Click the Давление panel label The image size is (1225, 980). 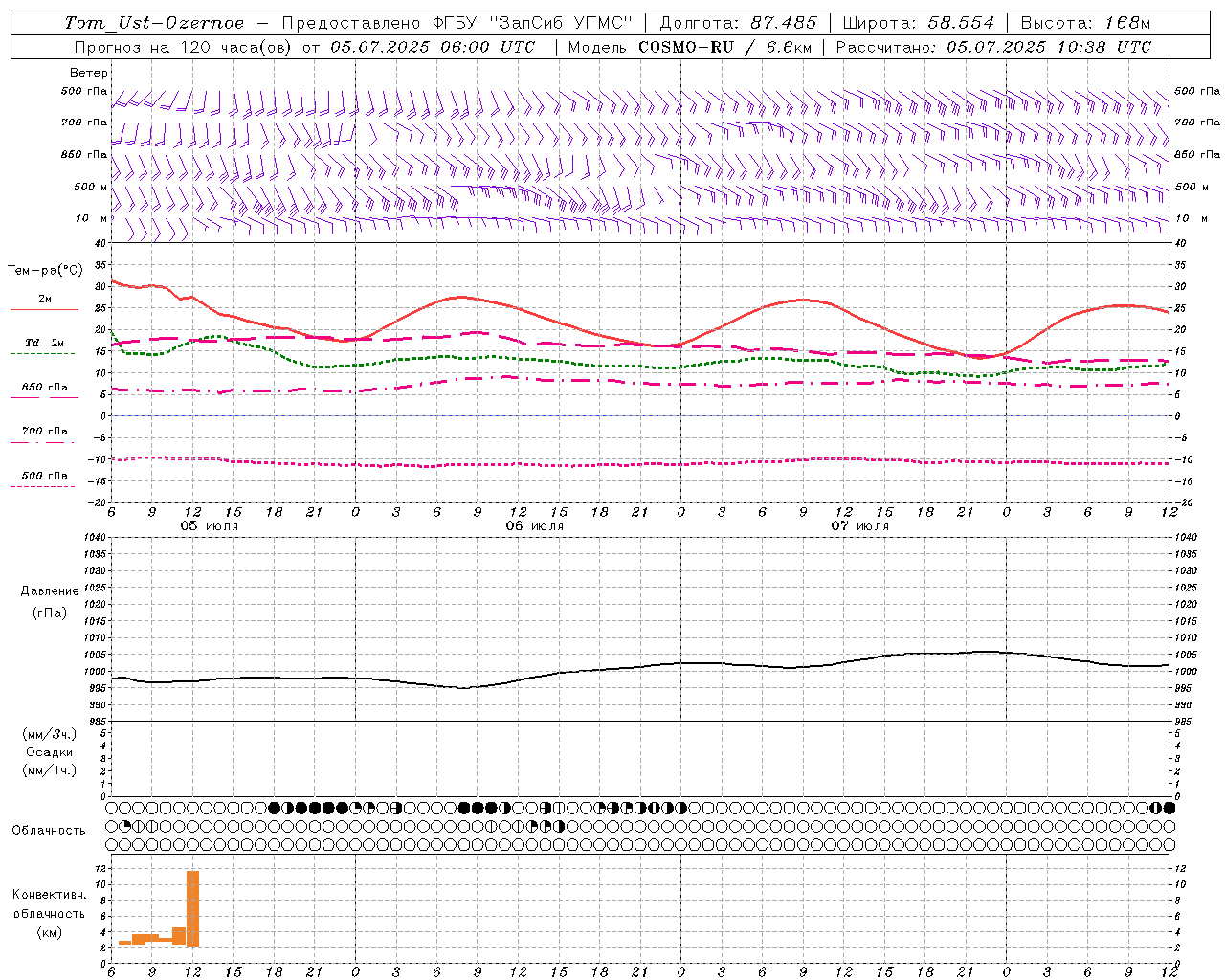pos(50,591)
